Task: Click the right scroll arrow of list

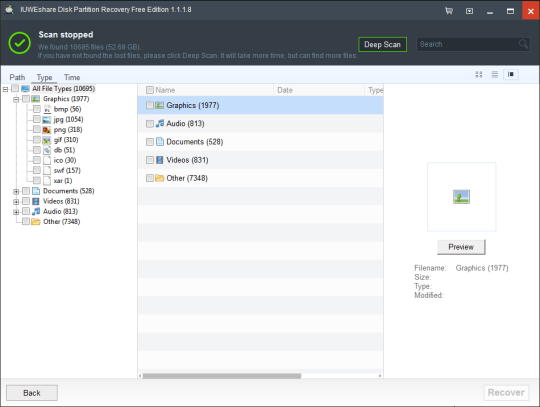Action: (380, 376)
